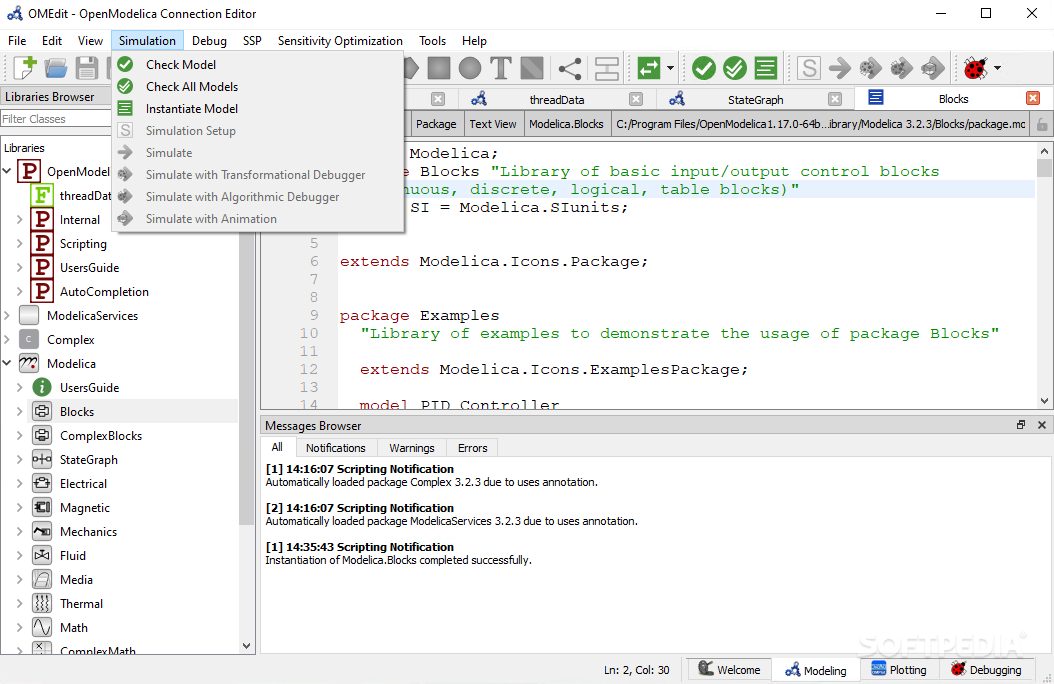
Task: Switch to the Welcome perspective
Action: (x=729, y=670)
